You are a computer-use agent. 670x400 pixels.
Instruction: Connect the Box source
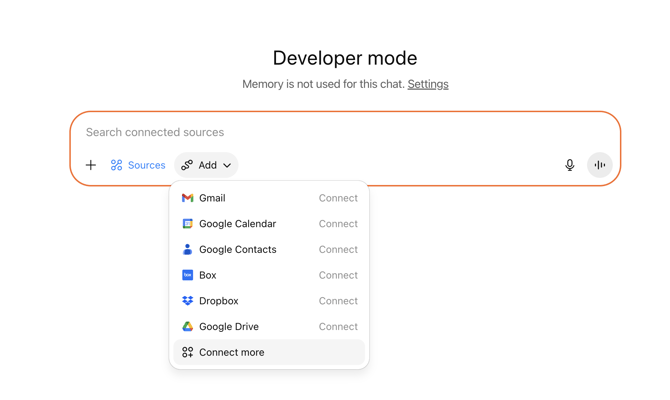(x=338, y=275)
